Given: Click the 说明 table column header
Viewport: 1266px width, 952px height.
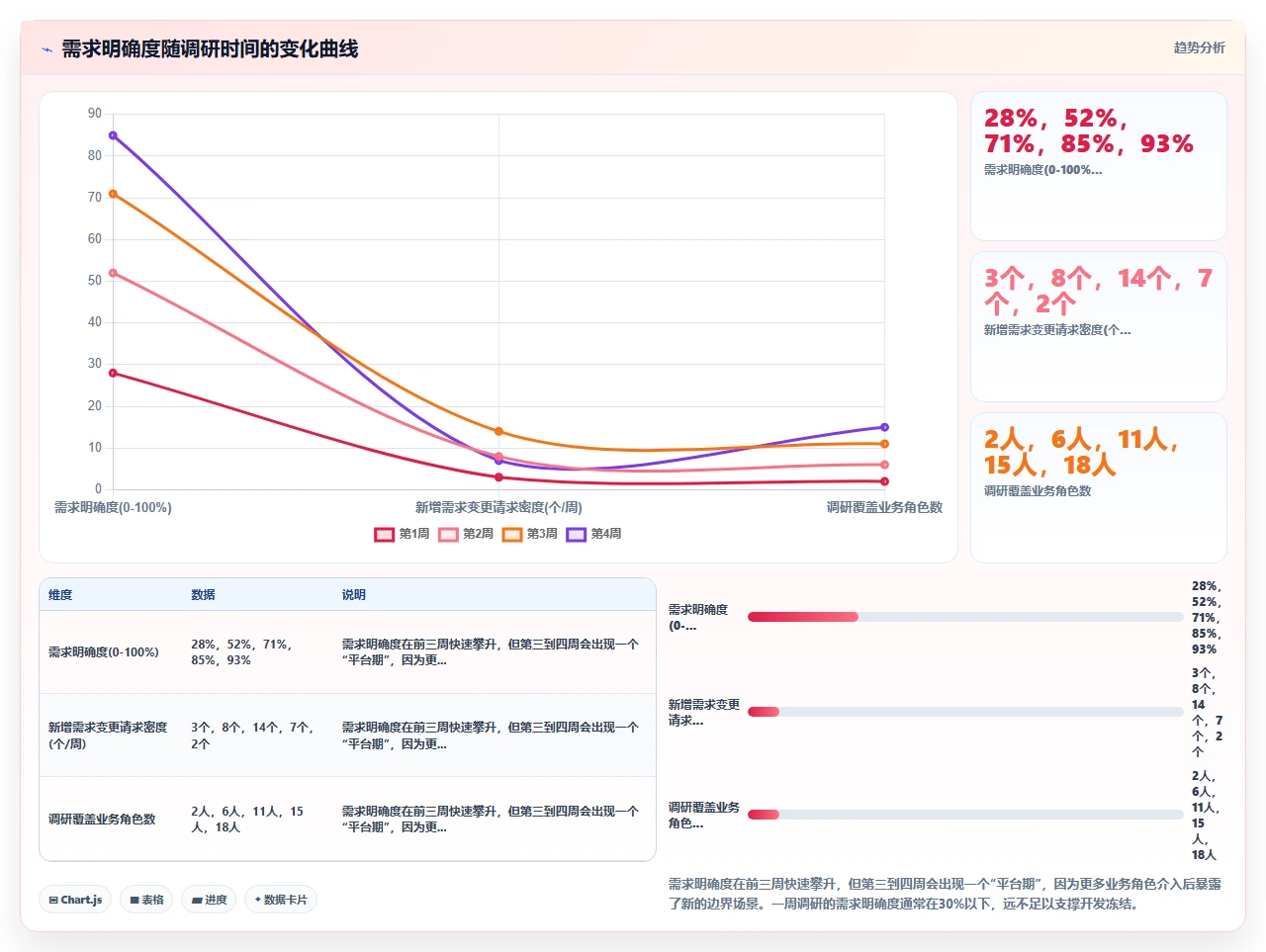Looking at the screenshot, I should [x=354, y=595].
